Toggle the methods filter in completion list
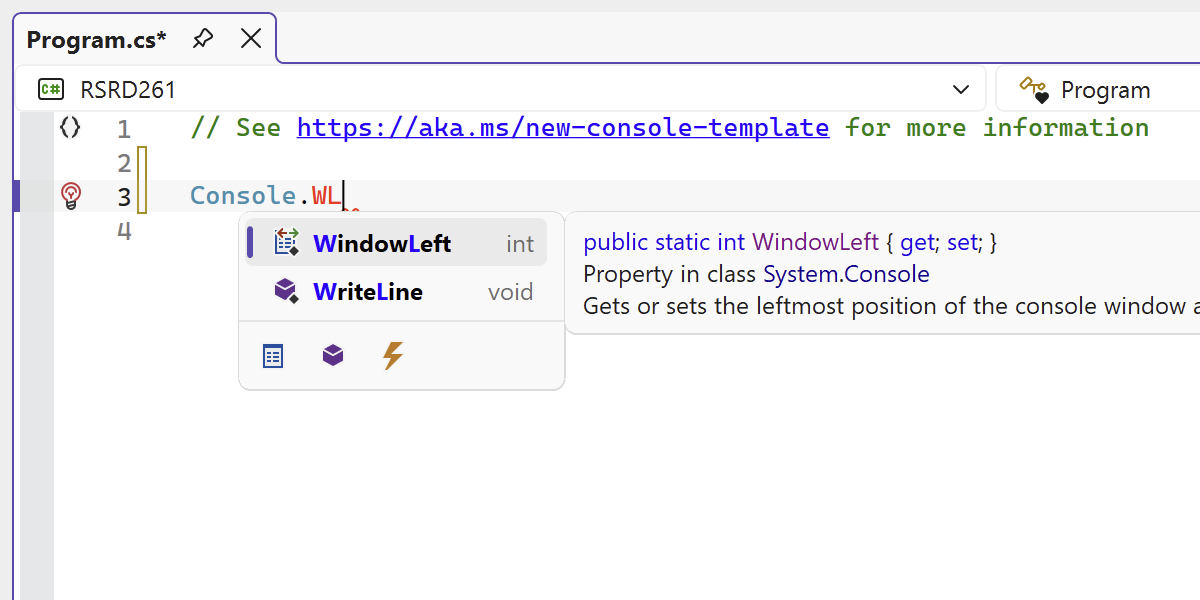 (x=333, y=356)
